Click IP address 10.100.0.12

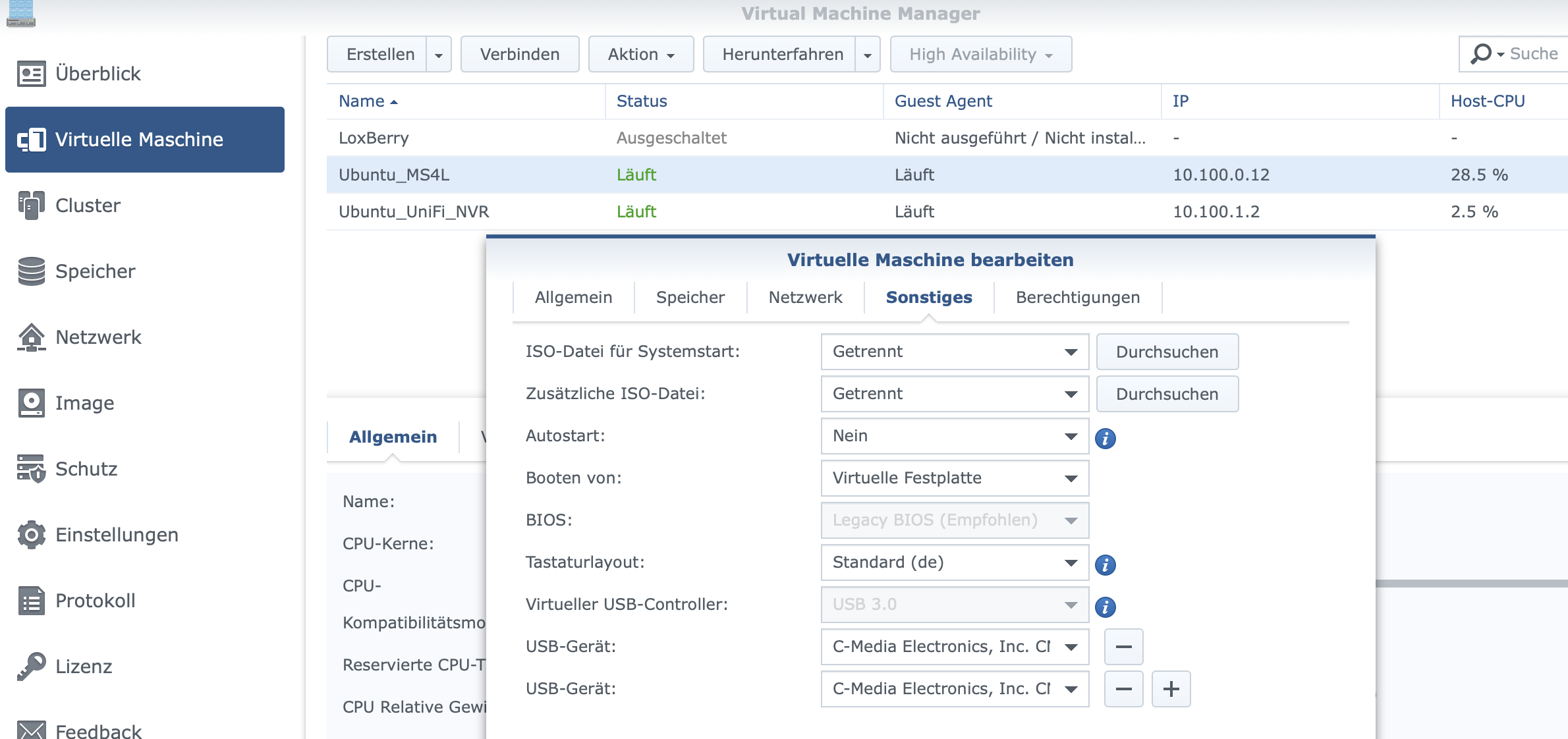1221,175
